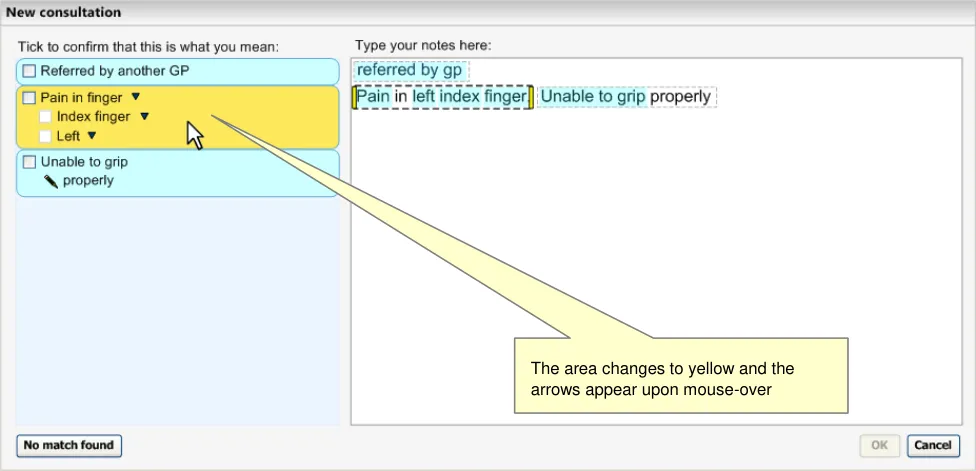Click the OK button
The height and width of the screenshot is (471, 976).
[879, 445]
